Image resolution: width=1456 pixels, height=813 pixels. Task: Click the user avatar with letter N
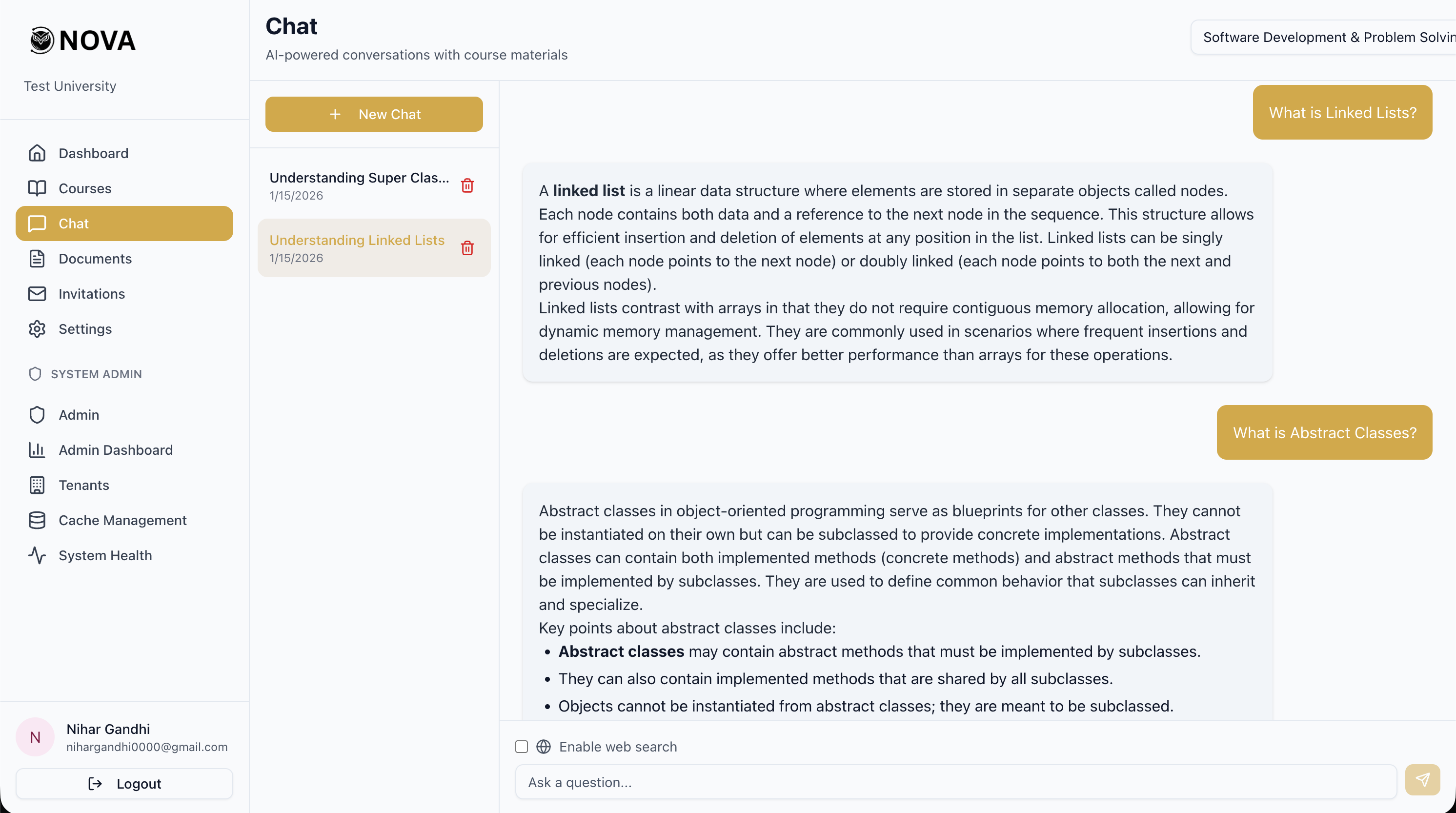tap(35, 737)
